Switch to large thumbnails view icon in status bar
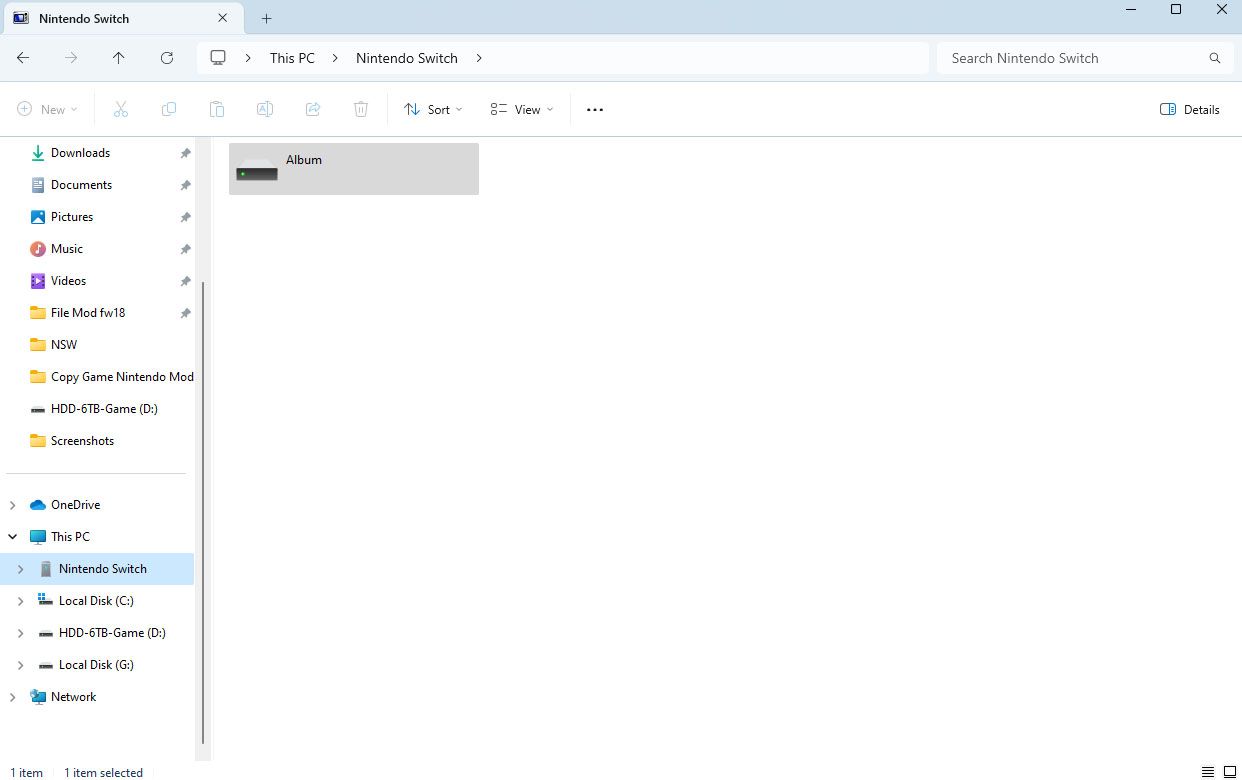1242x780 pixels. tap(1230, 772)
